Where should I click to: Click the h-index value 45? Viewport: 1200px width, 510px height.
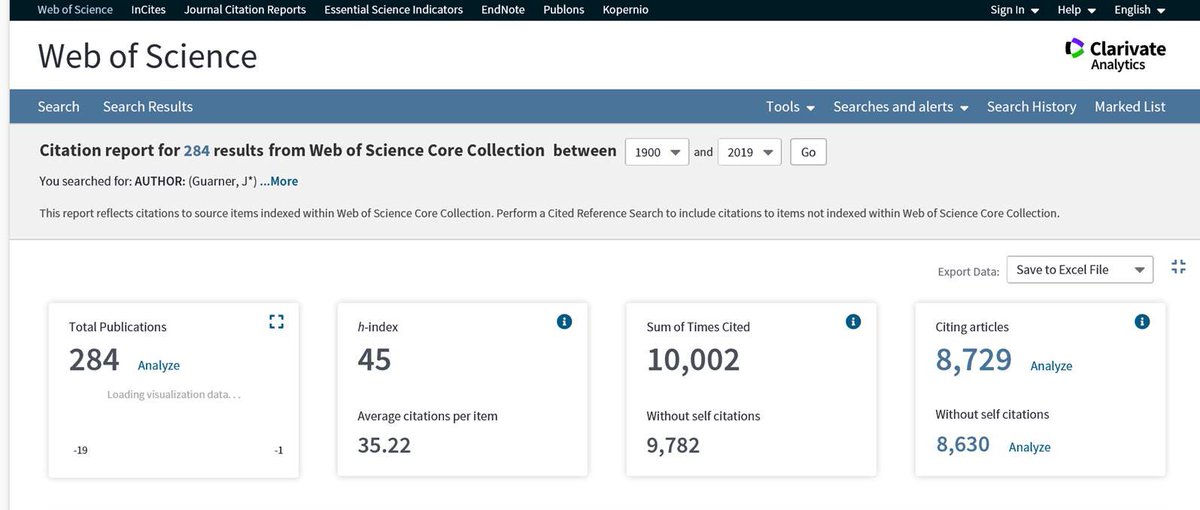tap(374, 359)
